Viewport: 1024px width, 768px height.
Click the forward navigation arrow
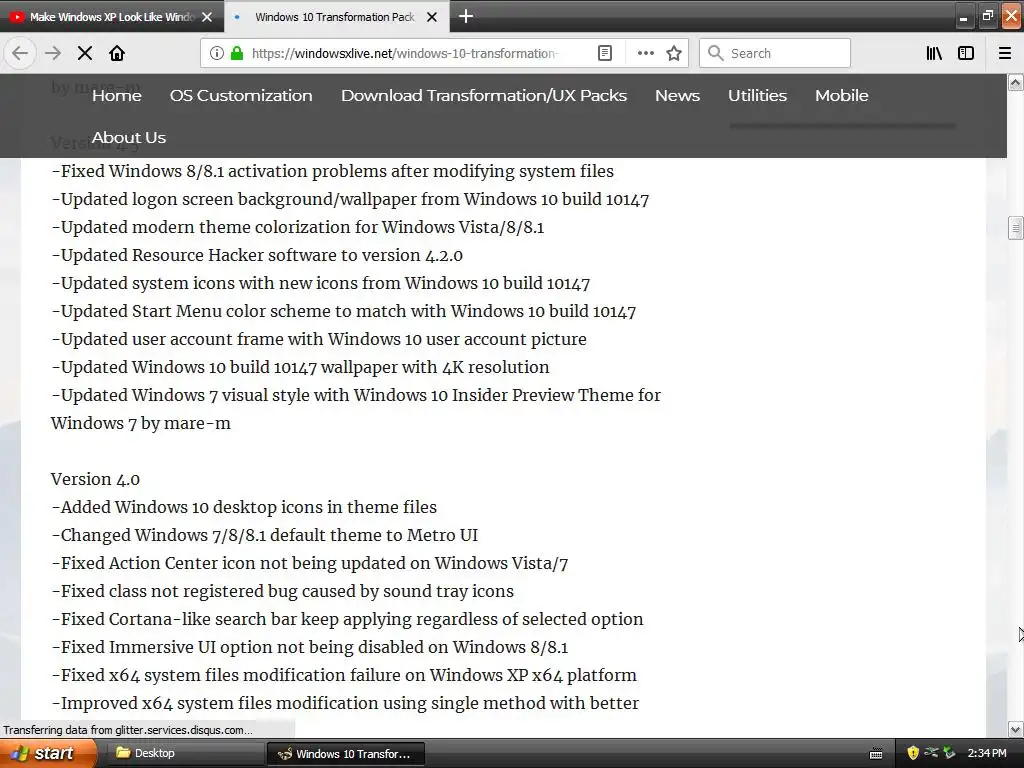tap(53, 53)
